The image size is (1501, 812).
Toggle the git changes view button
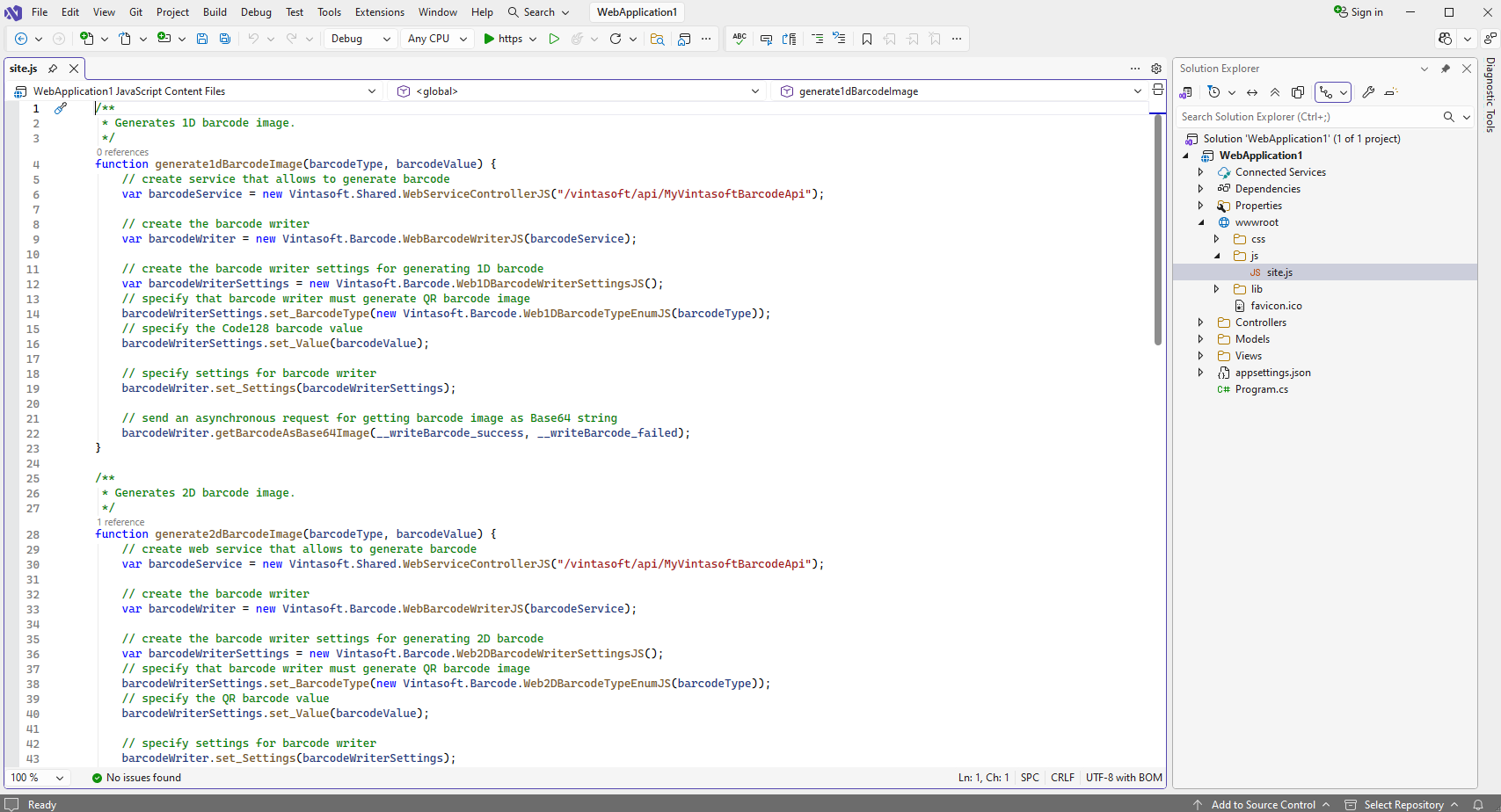coord(1327,92)
